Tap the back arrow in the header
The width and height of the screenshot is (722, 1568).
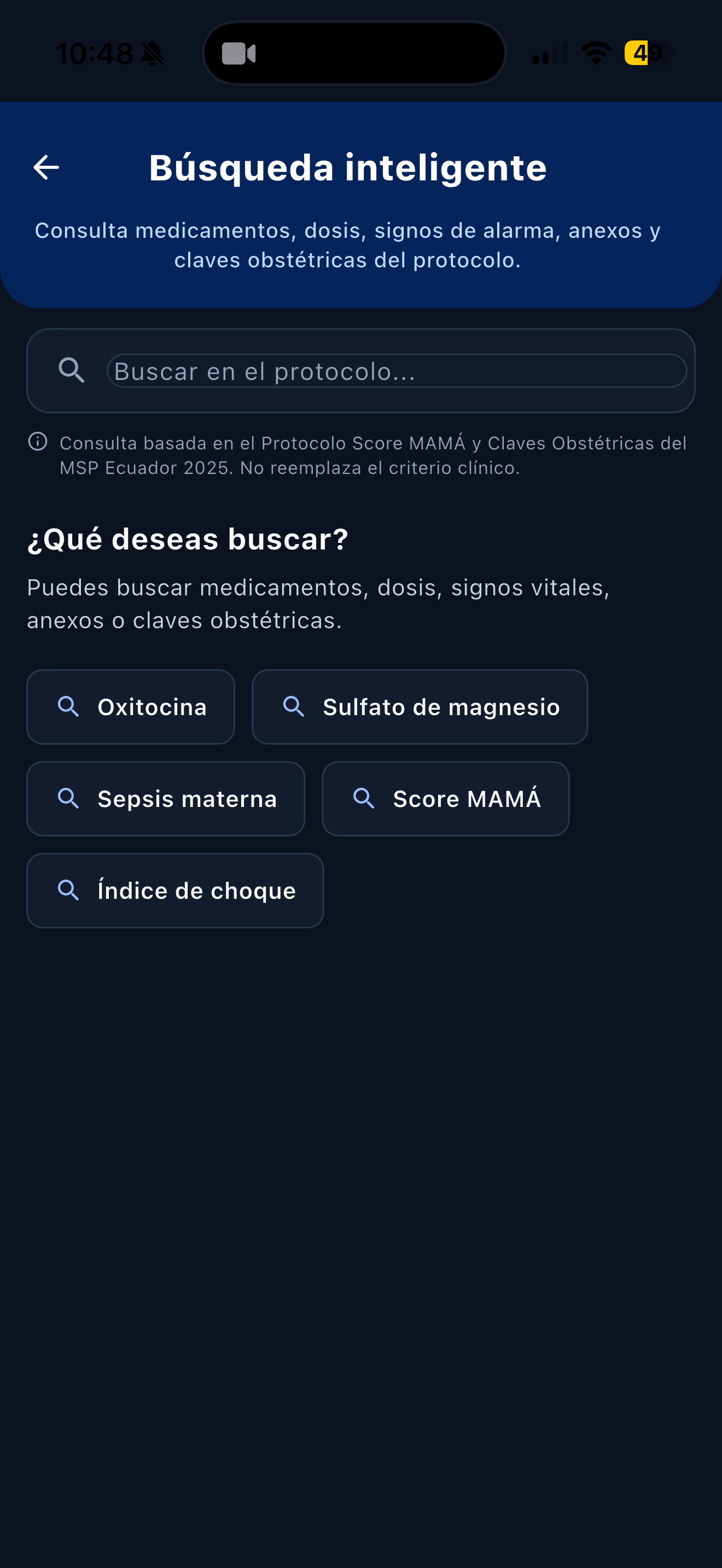click(46, 167)
